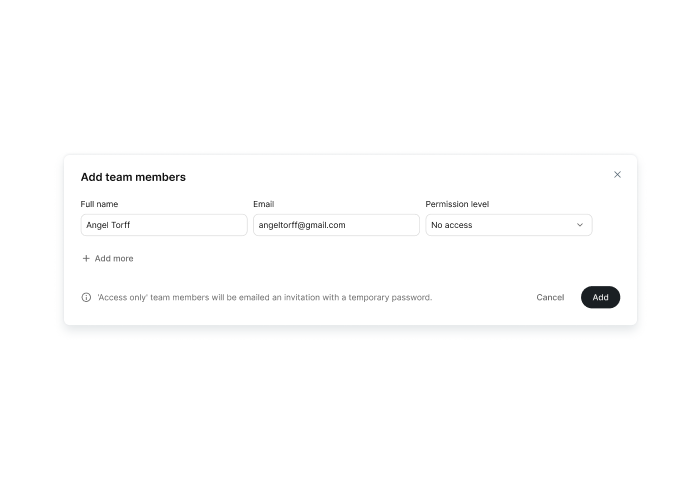Place cursor in angeltorff@gmail.com text

[302, 225]
